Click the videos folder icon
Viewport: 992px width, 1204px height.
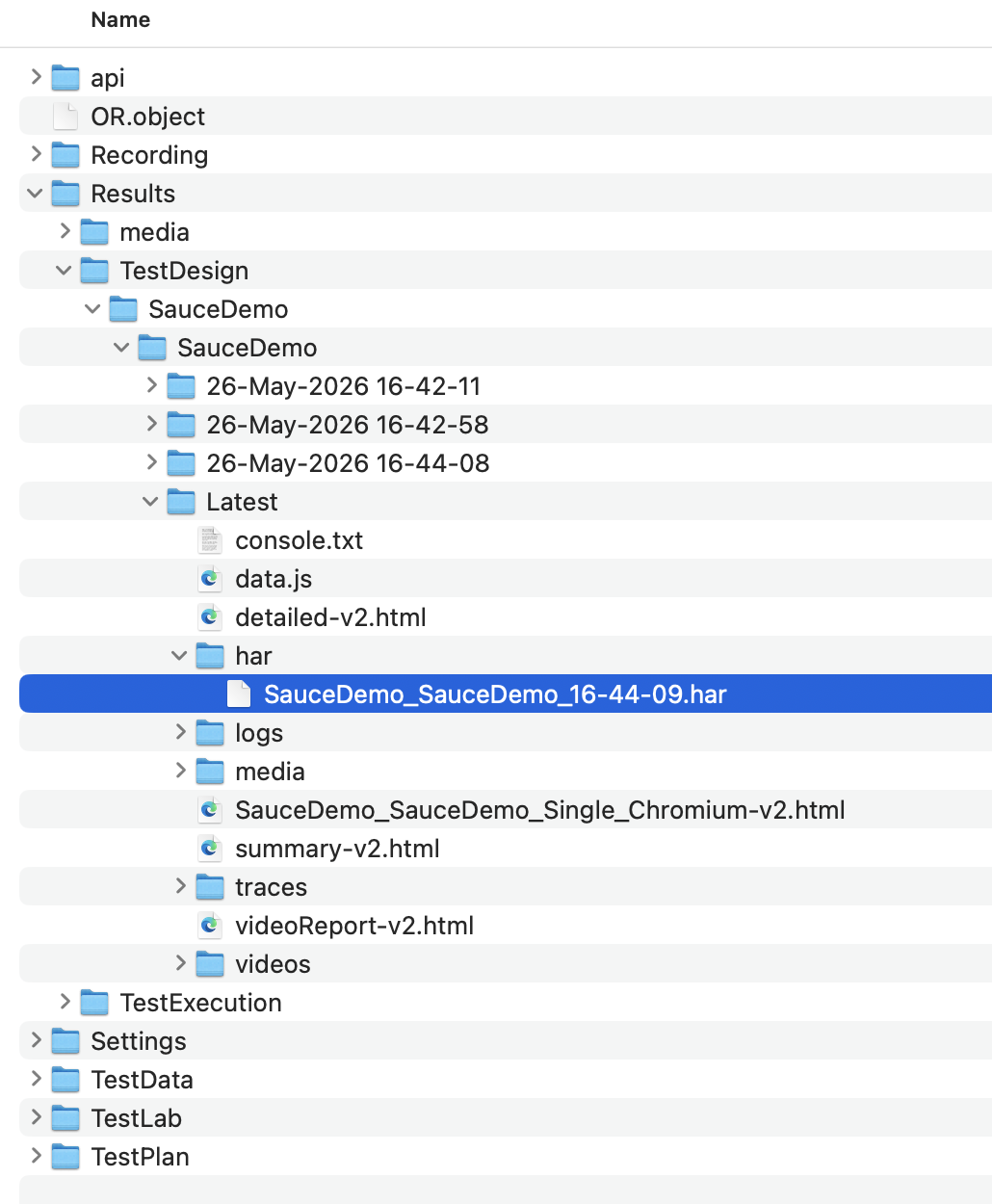tap(210, 964)
